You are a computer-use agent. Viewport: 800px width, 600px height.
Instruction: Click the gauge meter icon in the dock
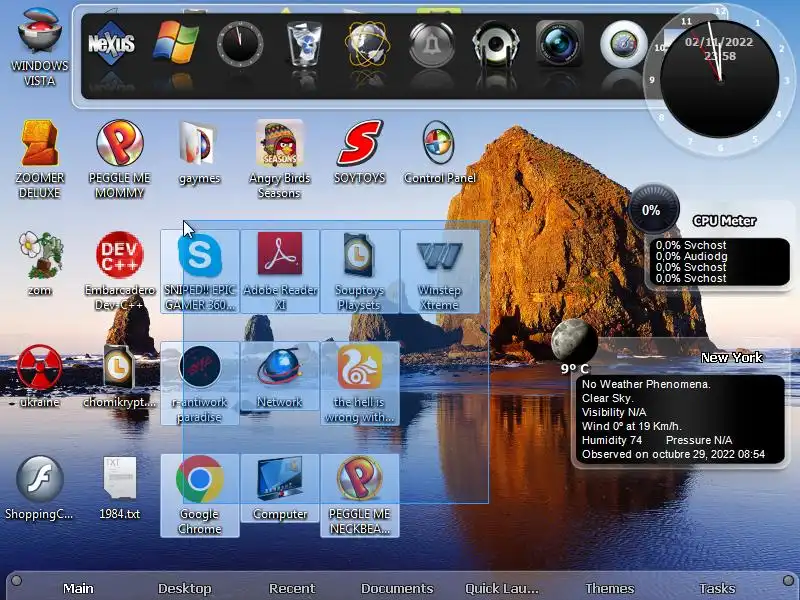(x=623, y=44)
